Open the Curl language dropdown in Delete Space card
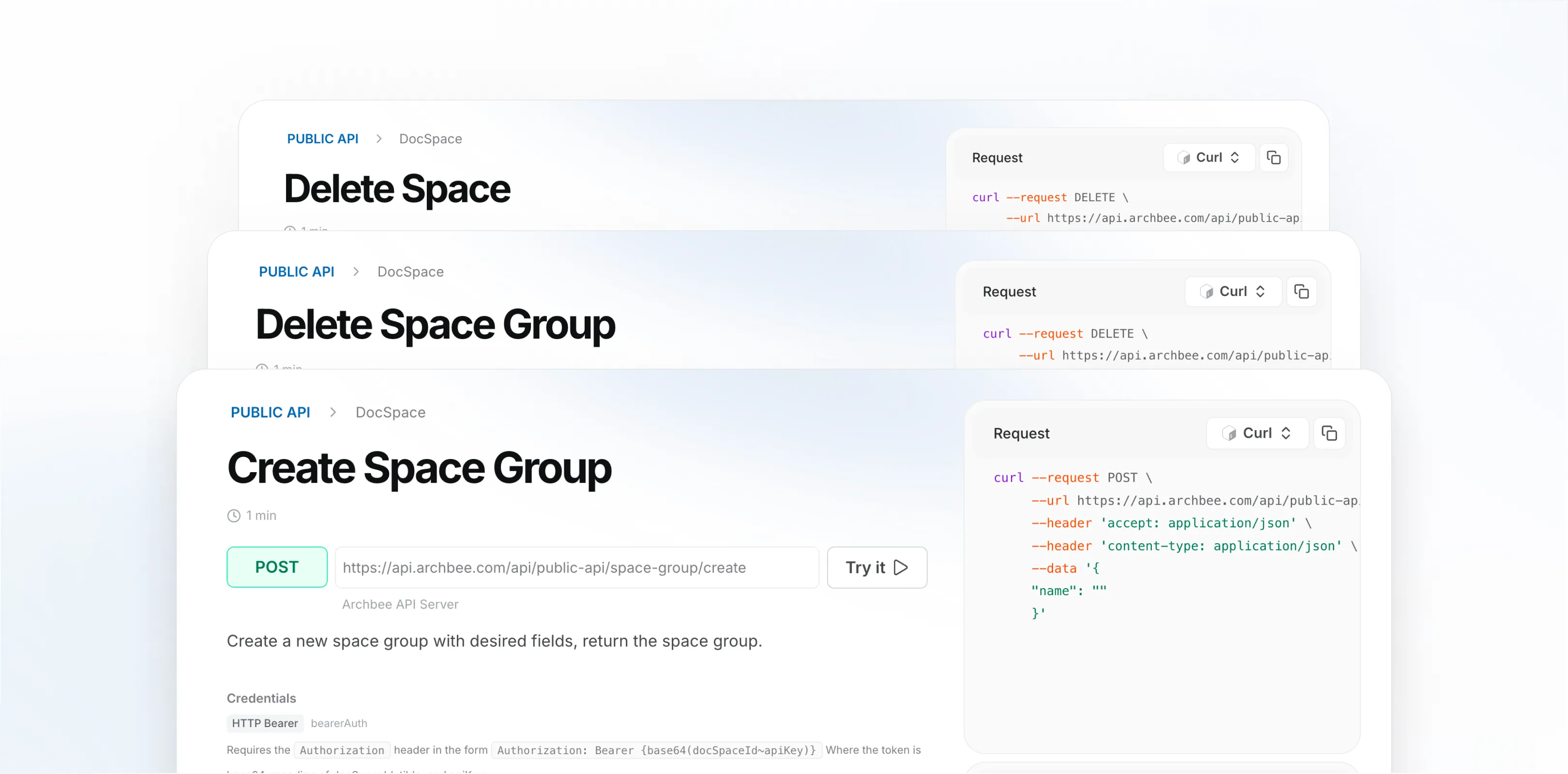This screenshot has width=1568, height=774. (x=1209, y=158)
